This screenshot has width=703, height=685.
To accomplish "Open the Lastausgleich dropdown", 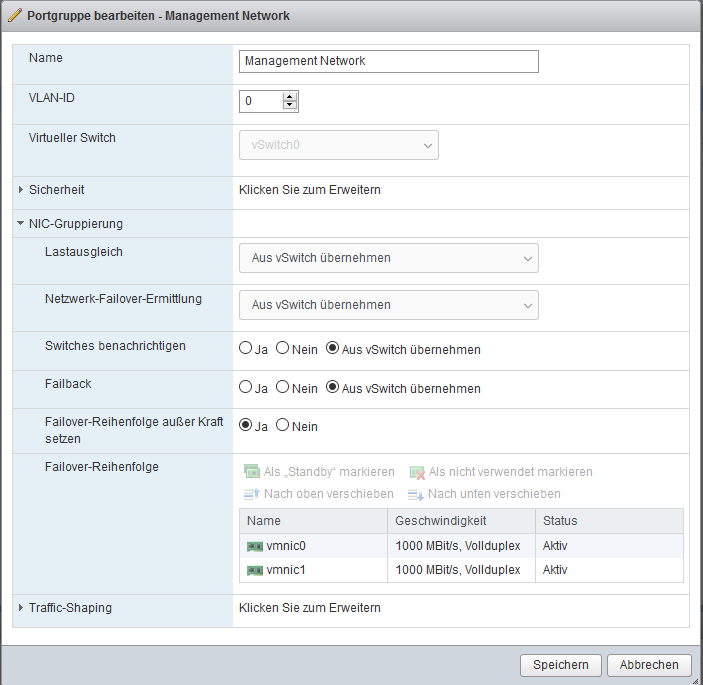I will [388, 258].
